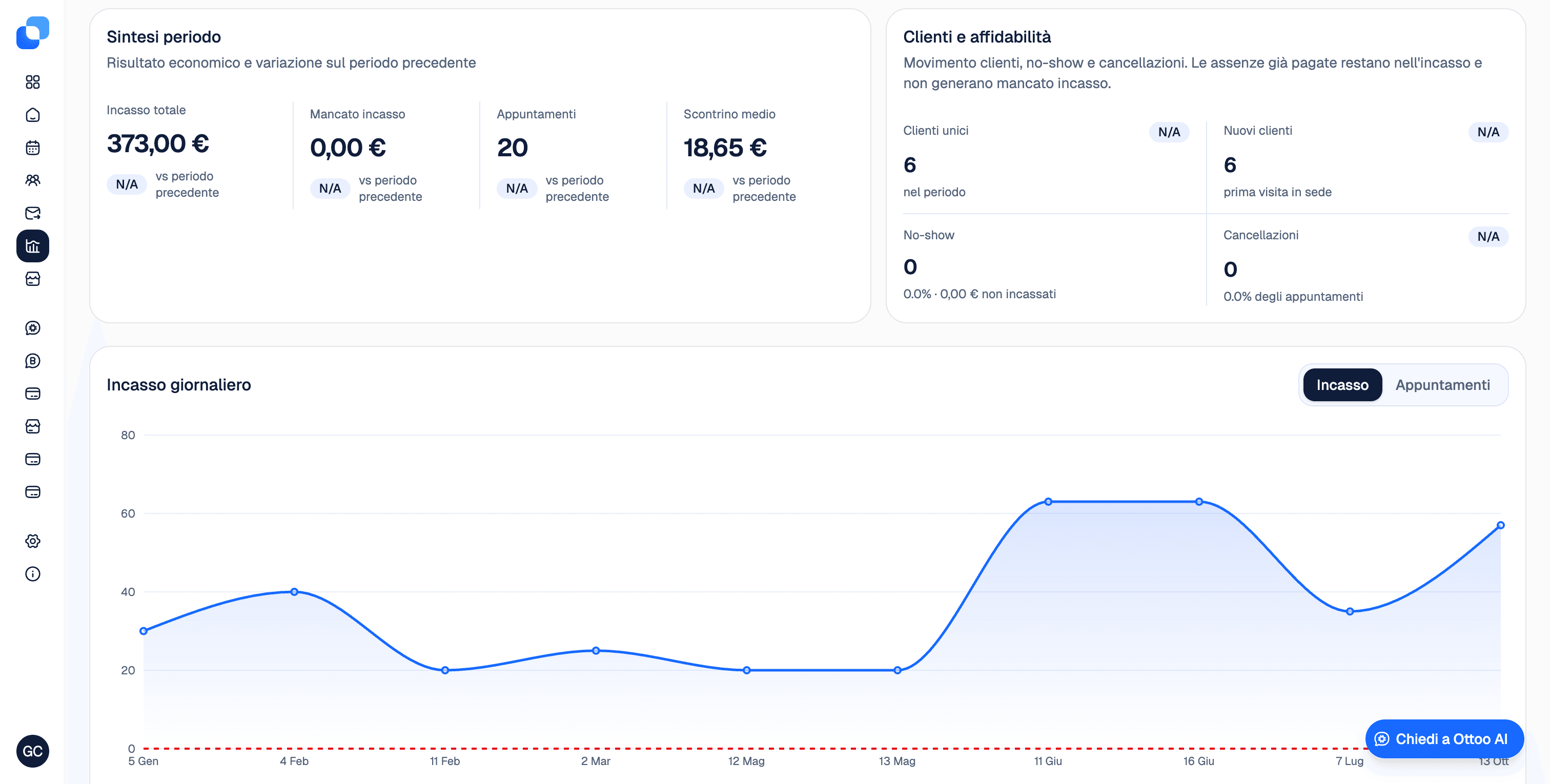The image size is (1550, 784).
Task: Click the blue app logo in sidebar
Action: [32, 32]
